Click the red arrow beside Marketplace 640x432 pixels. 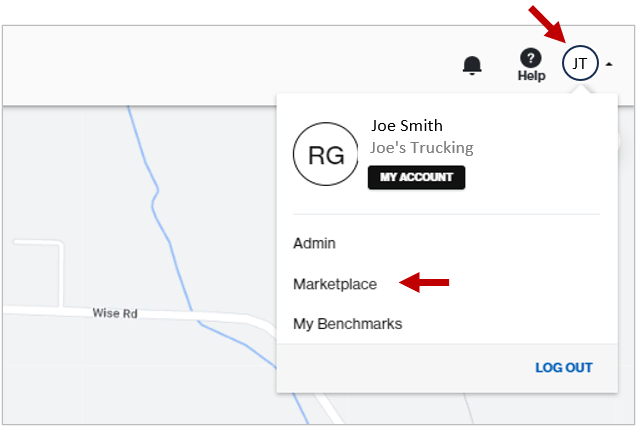point(424,283)
